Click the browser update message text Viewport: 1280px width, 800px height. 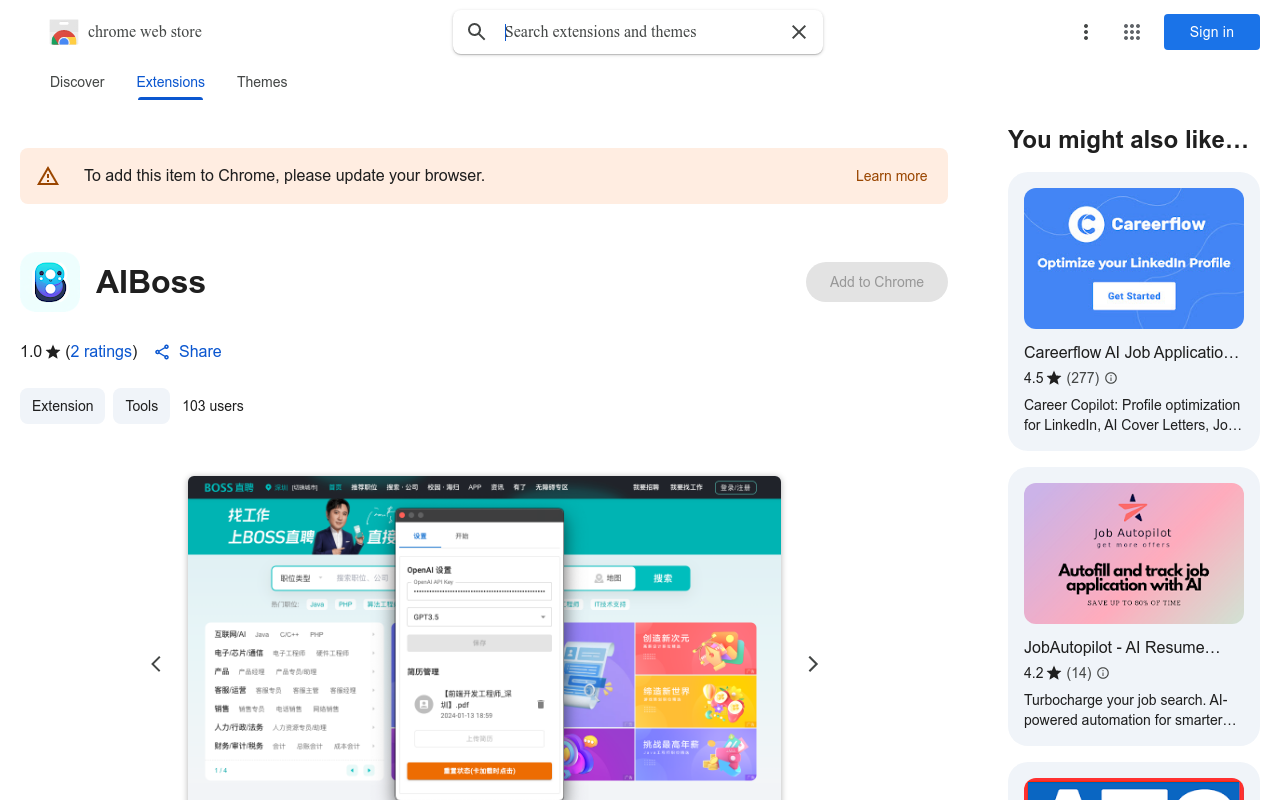[x=284, y=176]
